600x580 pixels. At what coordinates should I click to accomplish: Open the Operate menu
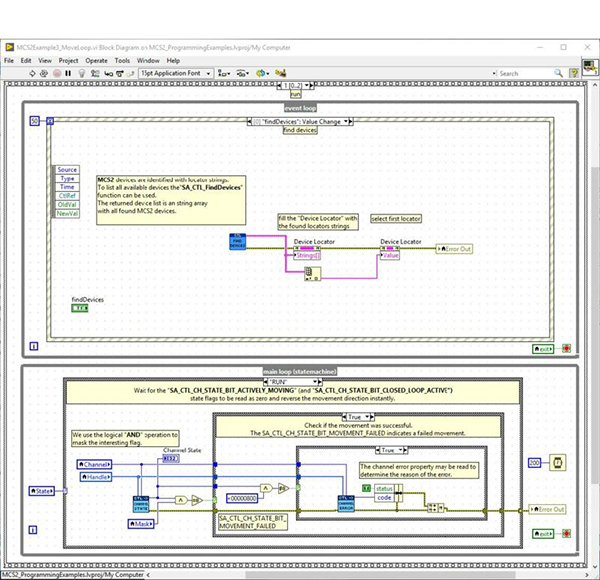click(x=96, y=60)
